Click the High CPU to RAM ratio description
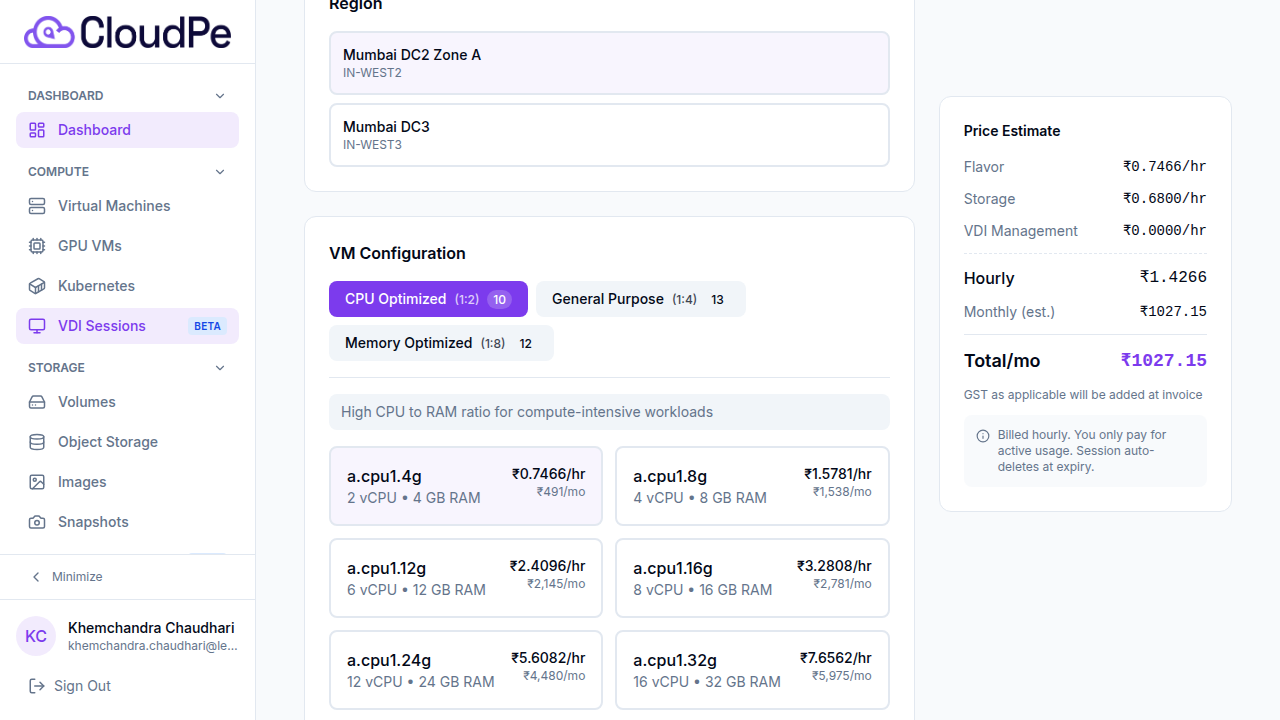1280x720 pixels. (x=527, y=412)
